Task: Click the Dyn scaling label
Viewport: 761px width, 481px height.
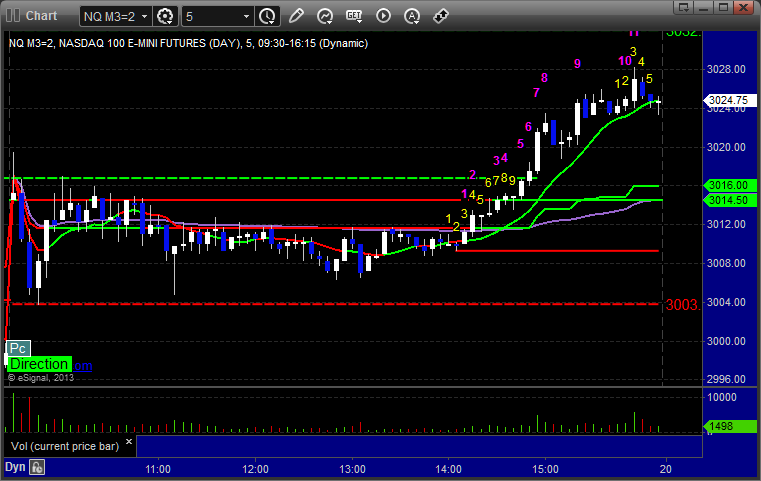Action: (x=15, y=467)
